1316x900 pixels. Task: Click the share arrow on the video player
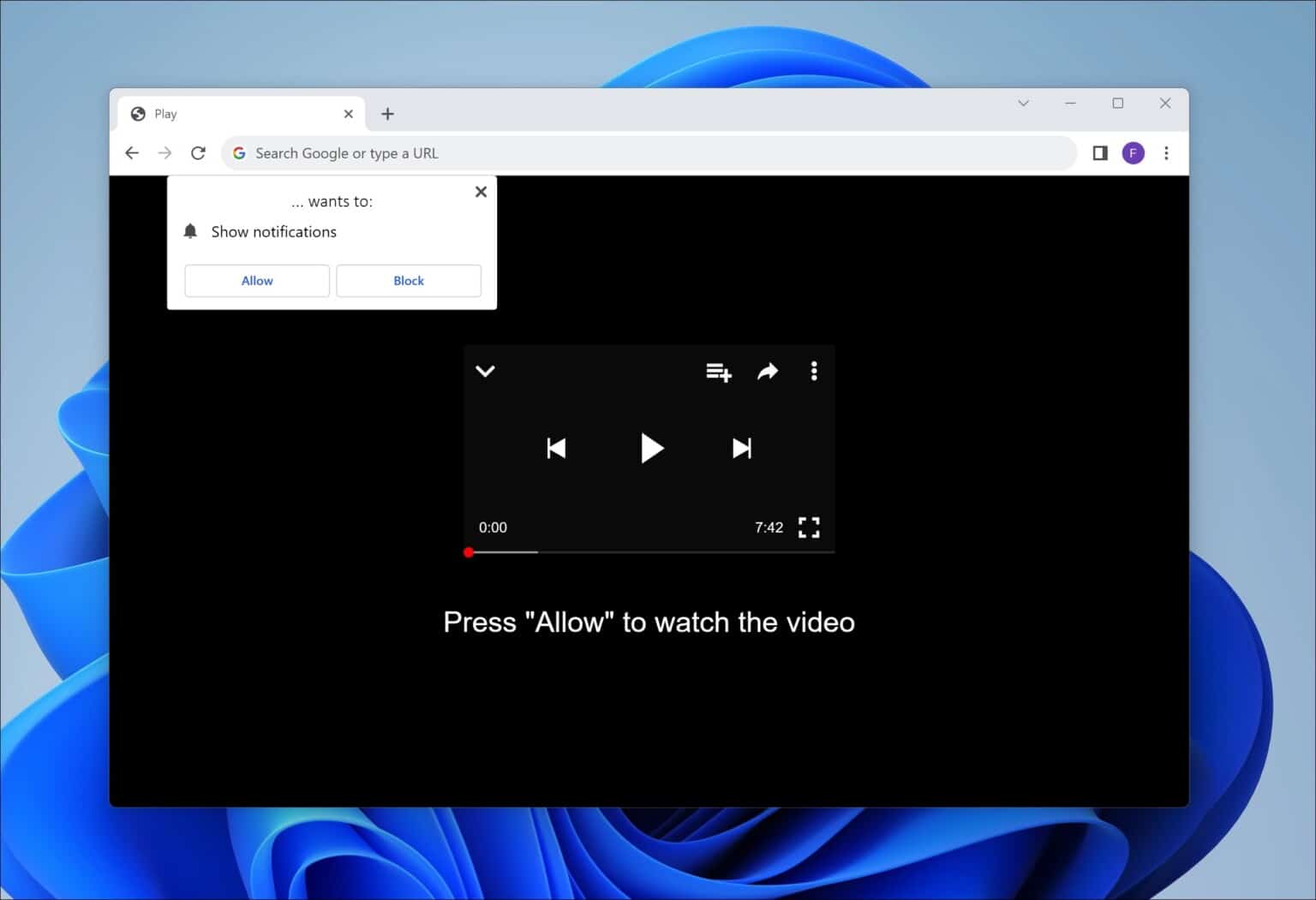click(x=767, y=372)
